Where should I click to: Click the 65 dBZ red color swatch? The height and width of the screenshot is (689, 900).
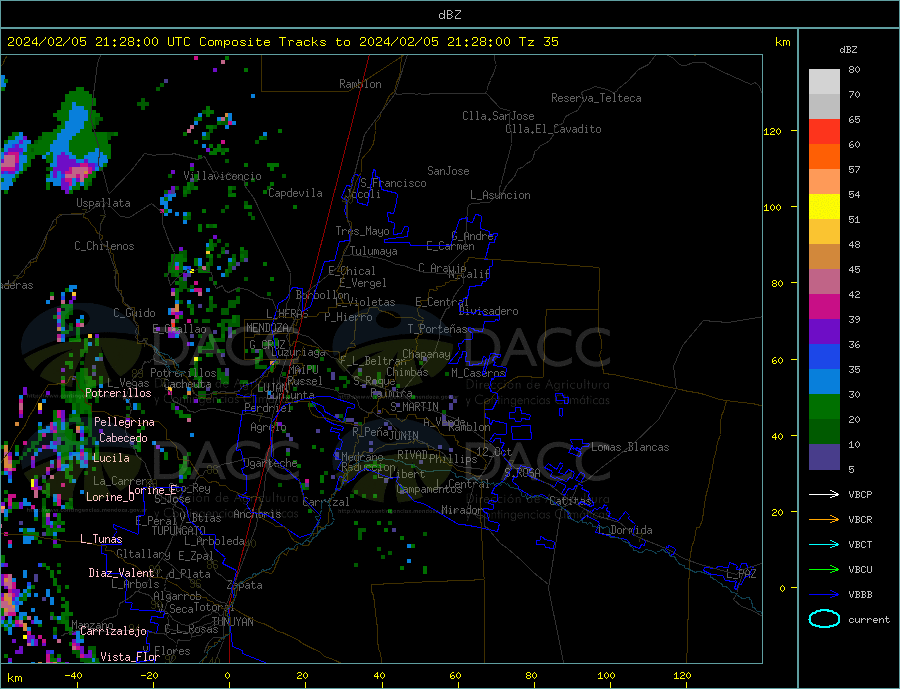tap(824, 131)
